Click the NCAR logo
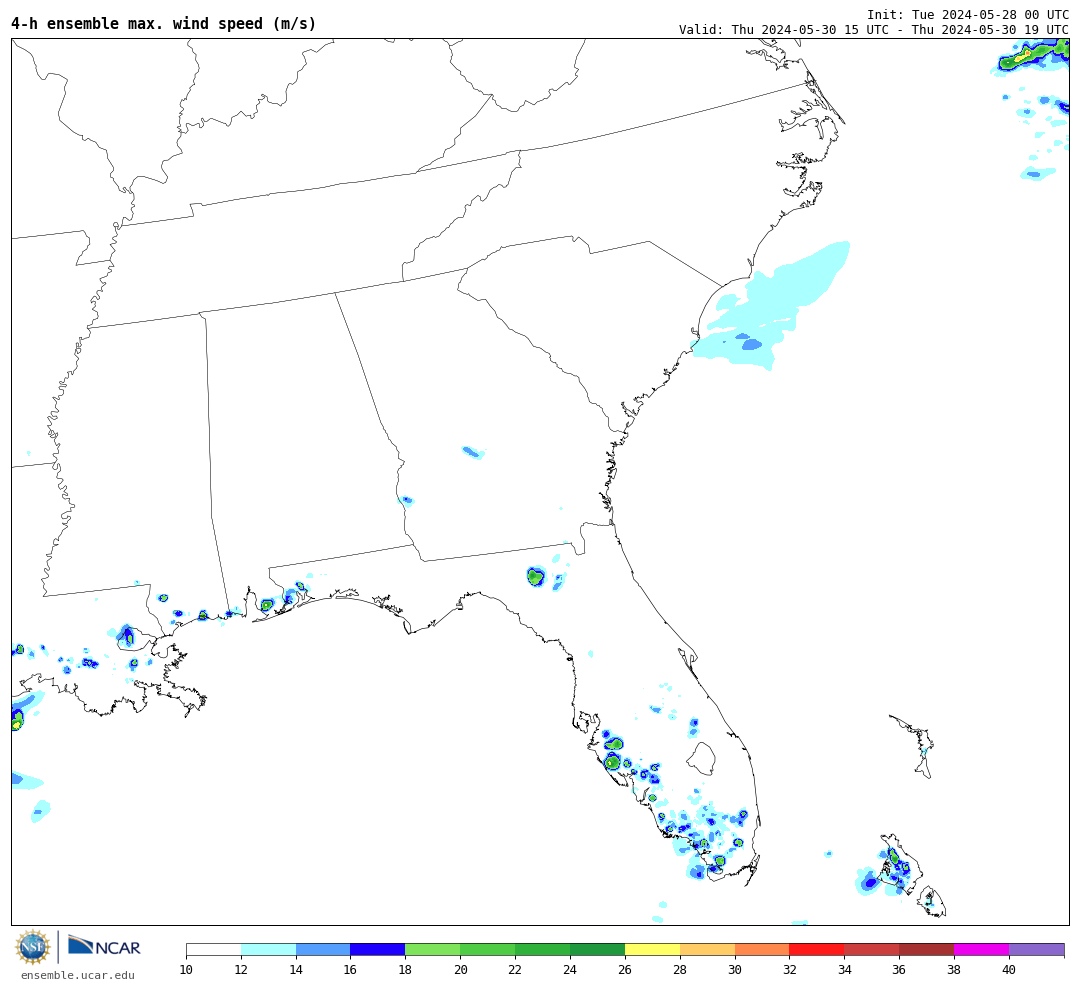The image size is (1080, 988). (104, 946)
